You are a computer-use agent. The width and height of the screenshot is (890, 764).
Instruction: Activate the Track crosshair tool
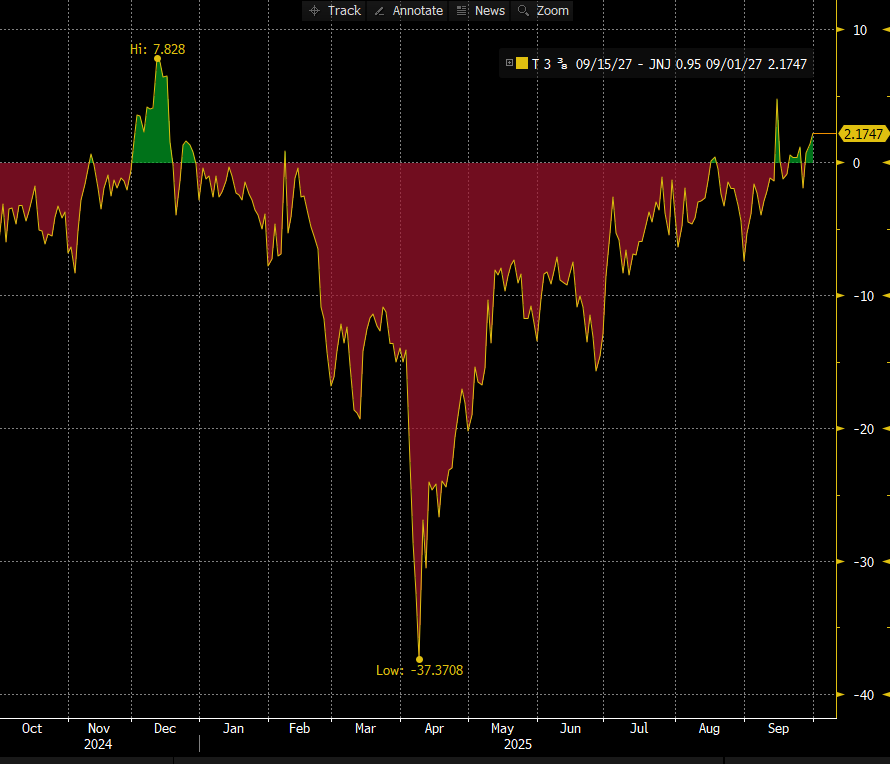point(334,11)
